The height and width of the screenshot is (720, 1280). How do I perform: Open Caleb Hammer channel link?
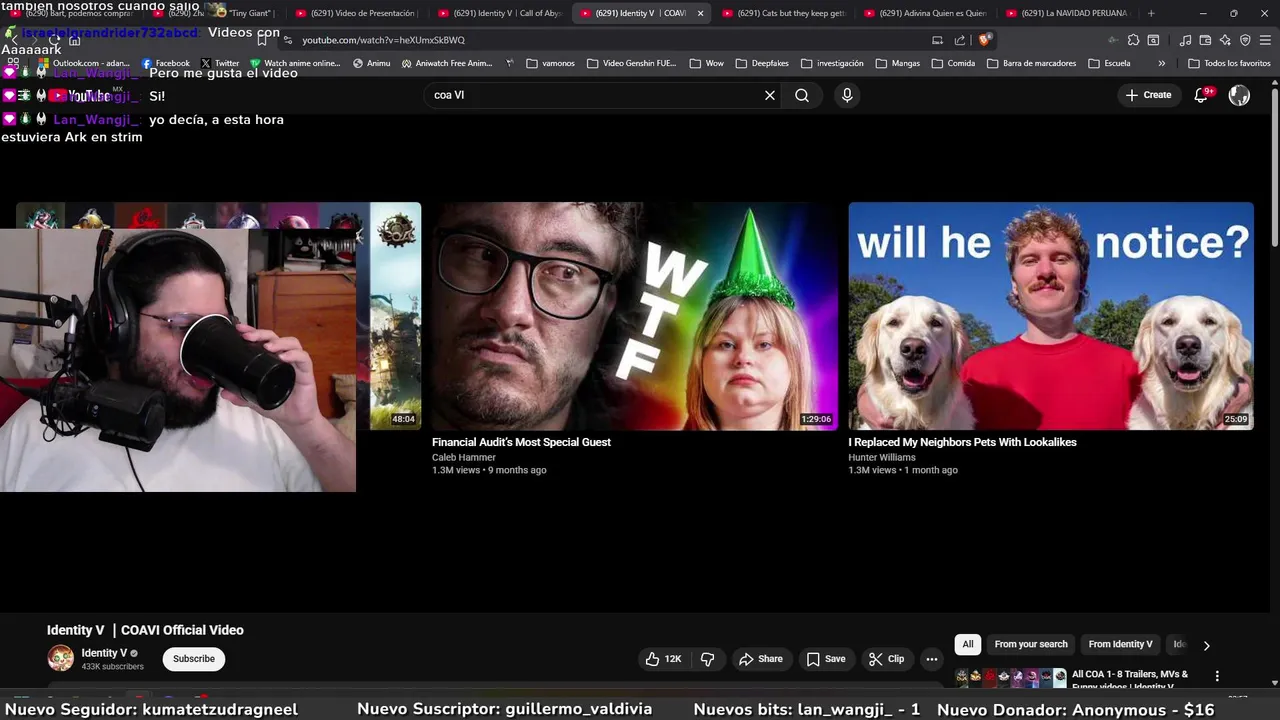click(x=464, y=457)
